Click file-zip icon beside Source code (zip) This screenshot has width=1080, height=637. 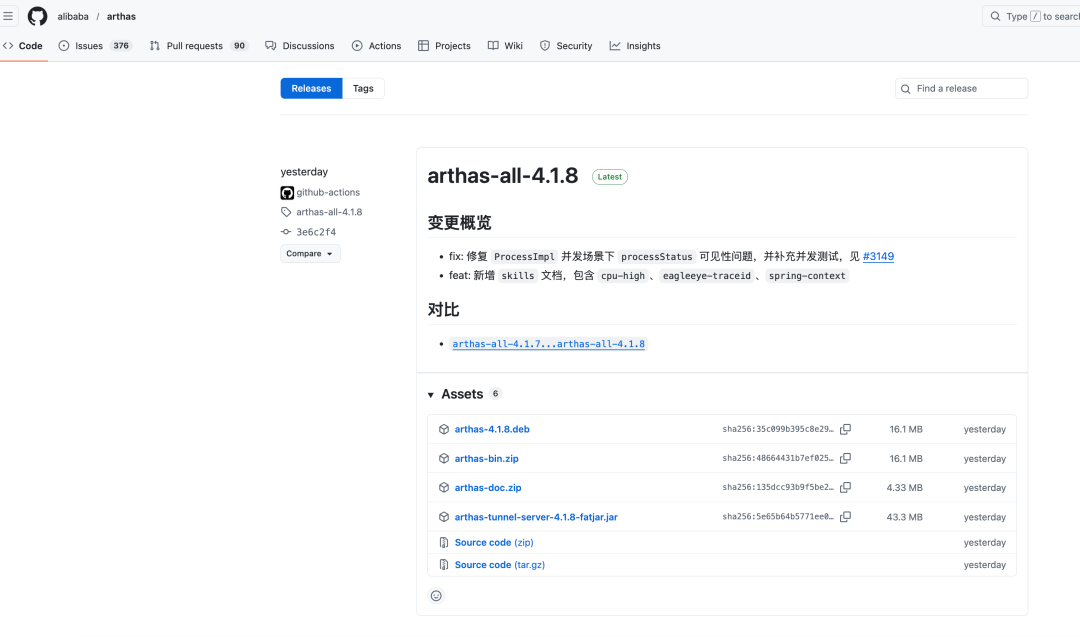(444, 543)
